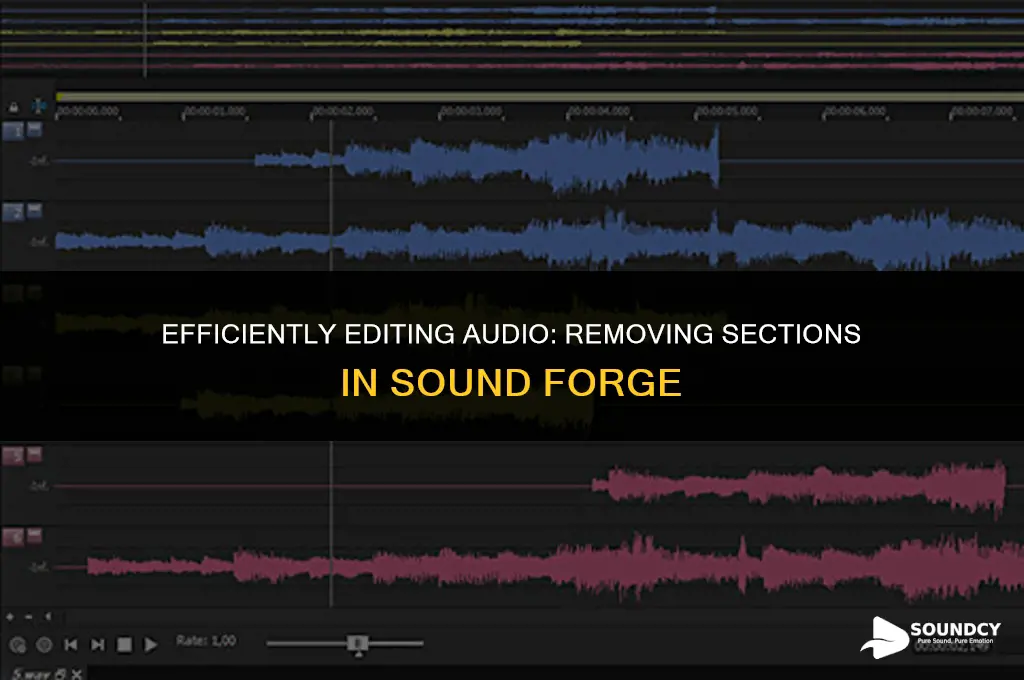
Task: Click the 00:00:03.000 ruler marker
Action: pyautogui.click(x=470, y=112)
